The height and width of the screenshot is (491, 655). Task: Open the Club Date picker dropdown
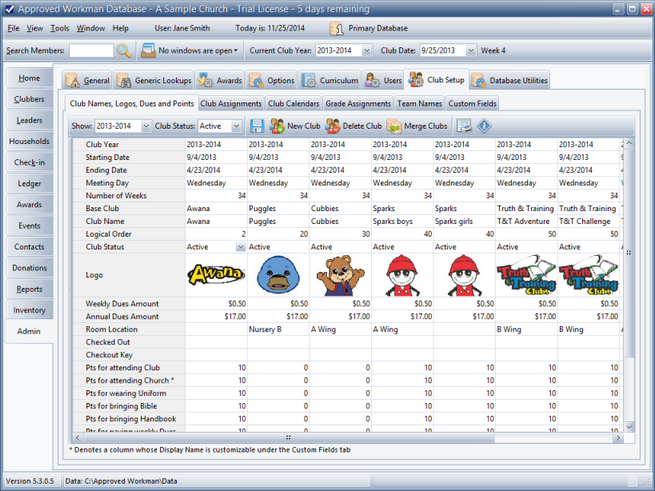pos(471,50)
